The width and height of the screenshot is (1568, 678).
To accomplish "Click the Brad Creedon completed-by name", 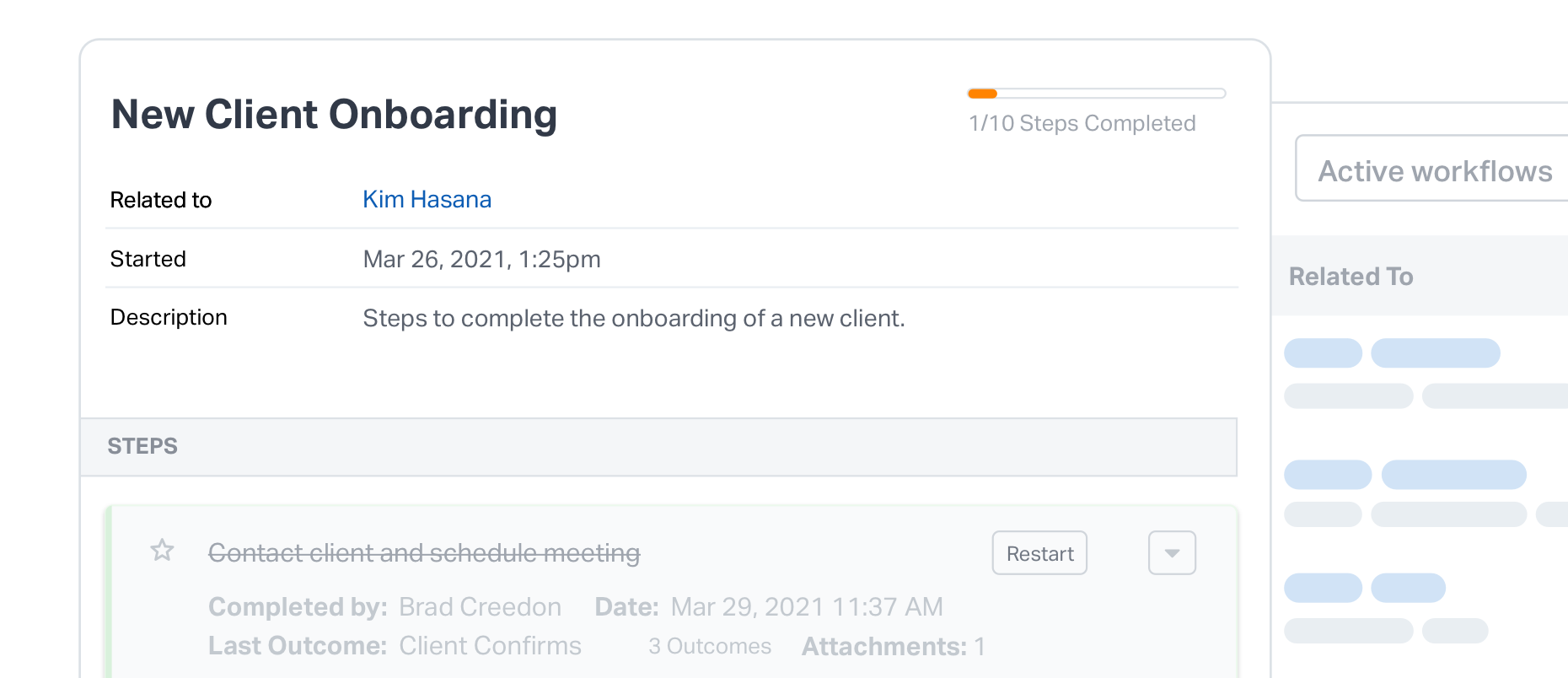I will tap(480, 607).
